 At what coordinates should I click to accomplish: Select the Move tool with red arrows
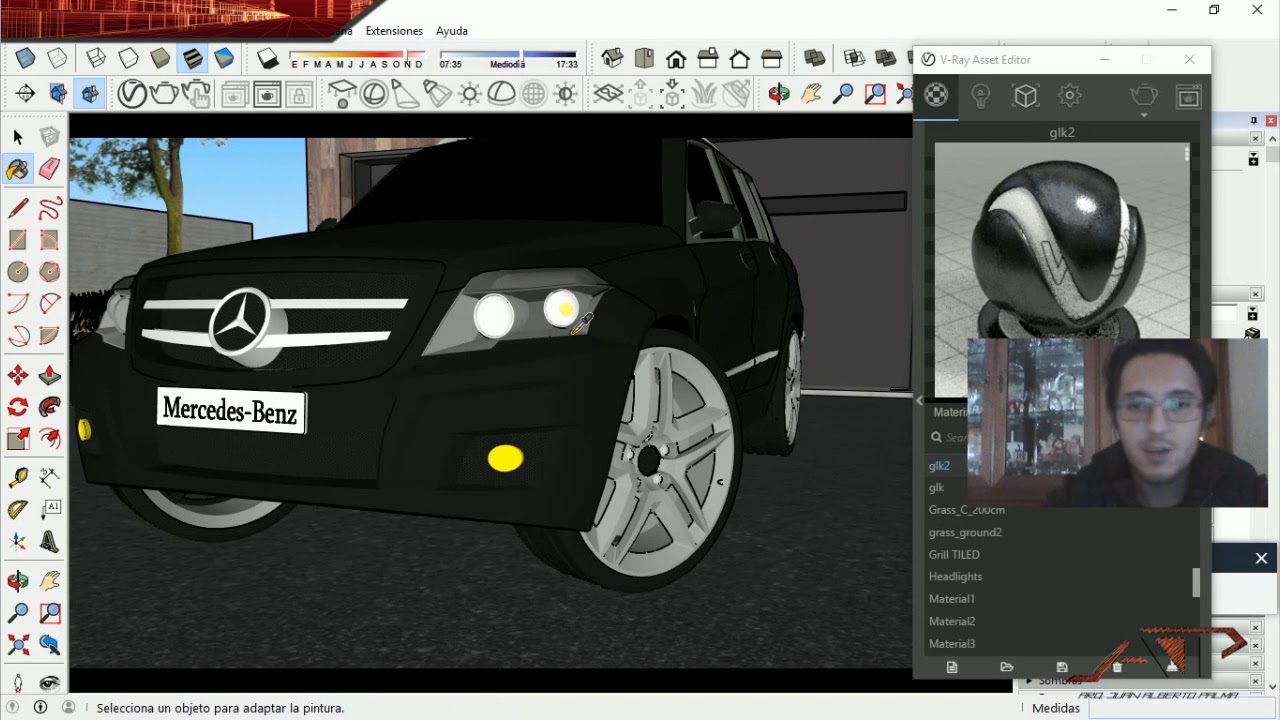(18, 375)
